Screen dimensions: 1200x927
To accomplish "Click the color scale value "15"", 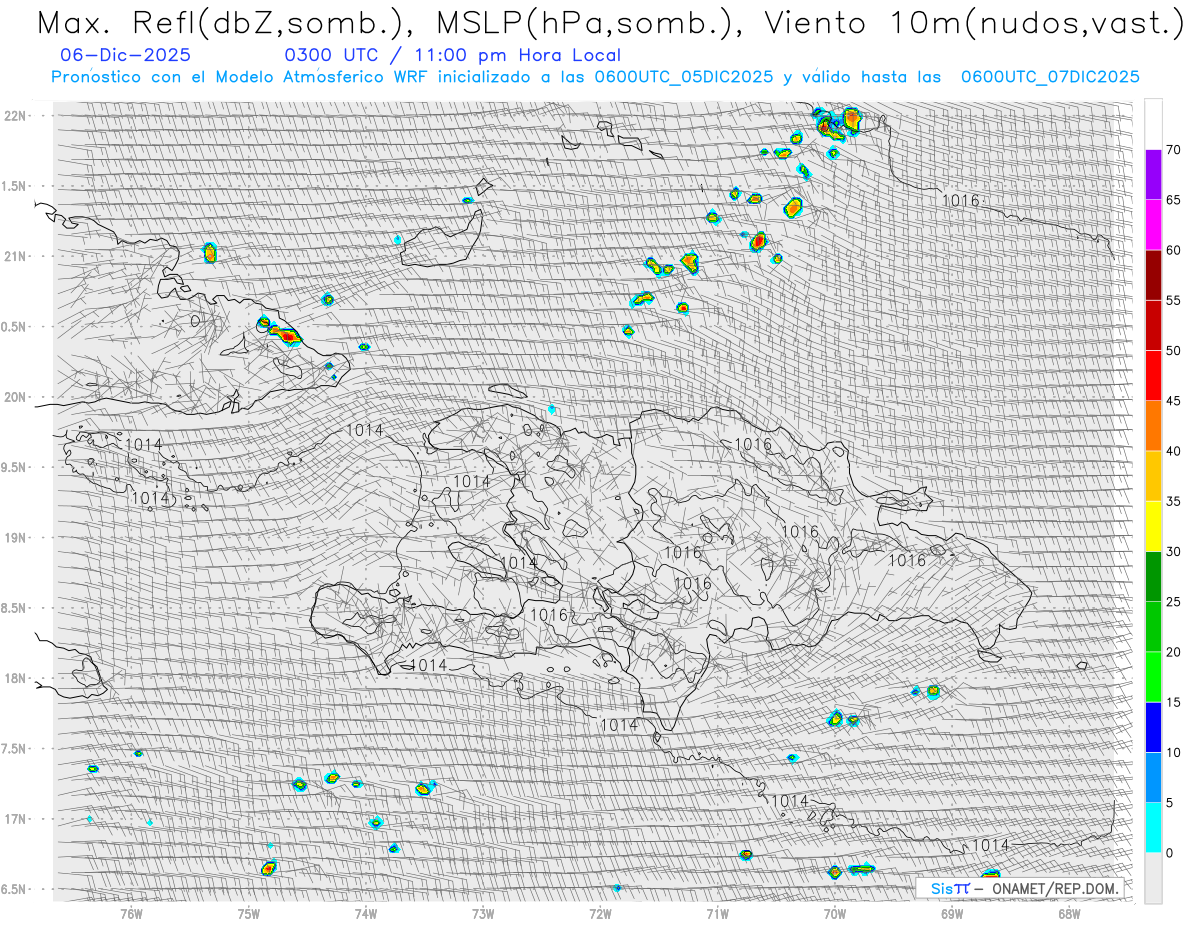I will [1174, 702].
